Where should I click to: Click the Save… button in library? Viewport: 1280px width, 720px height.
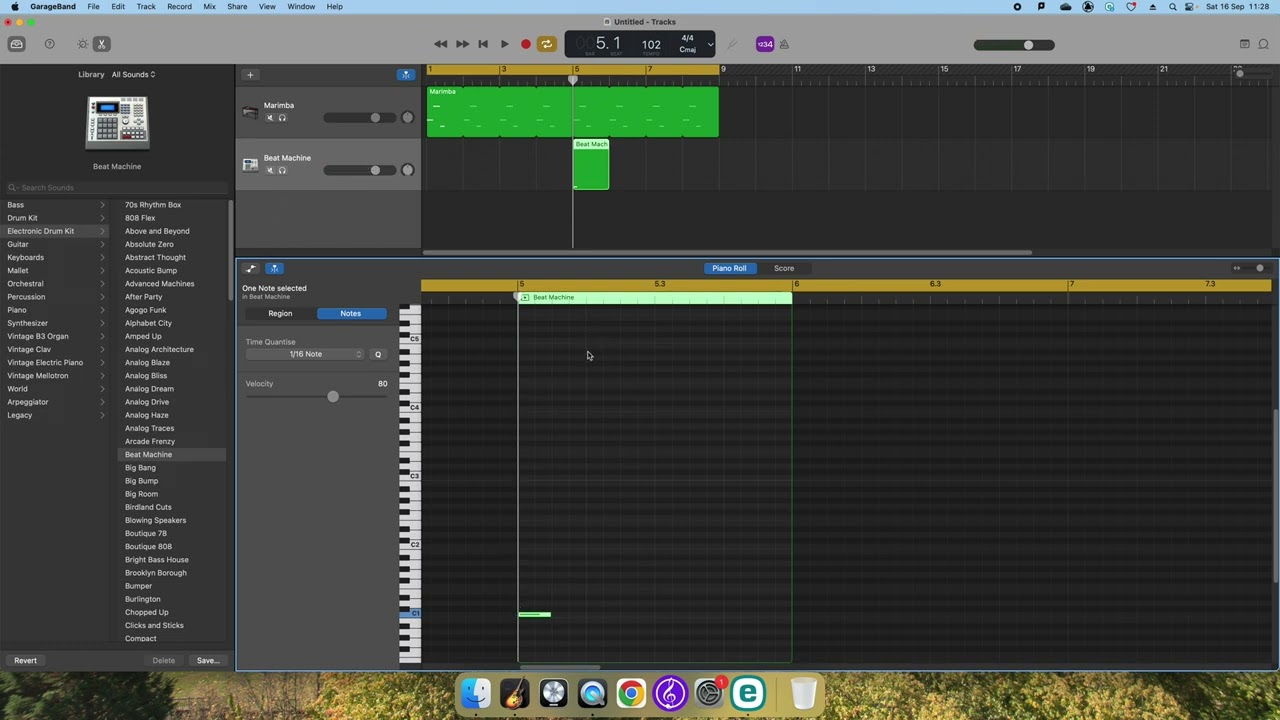coord(207,660)
